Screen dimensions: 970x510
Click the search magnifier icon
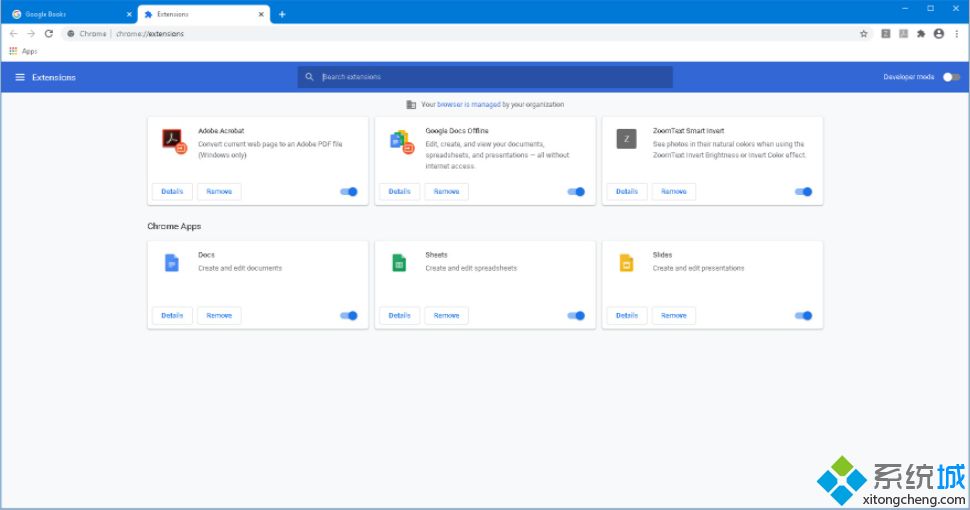(309, 77)
